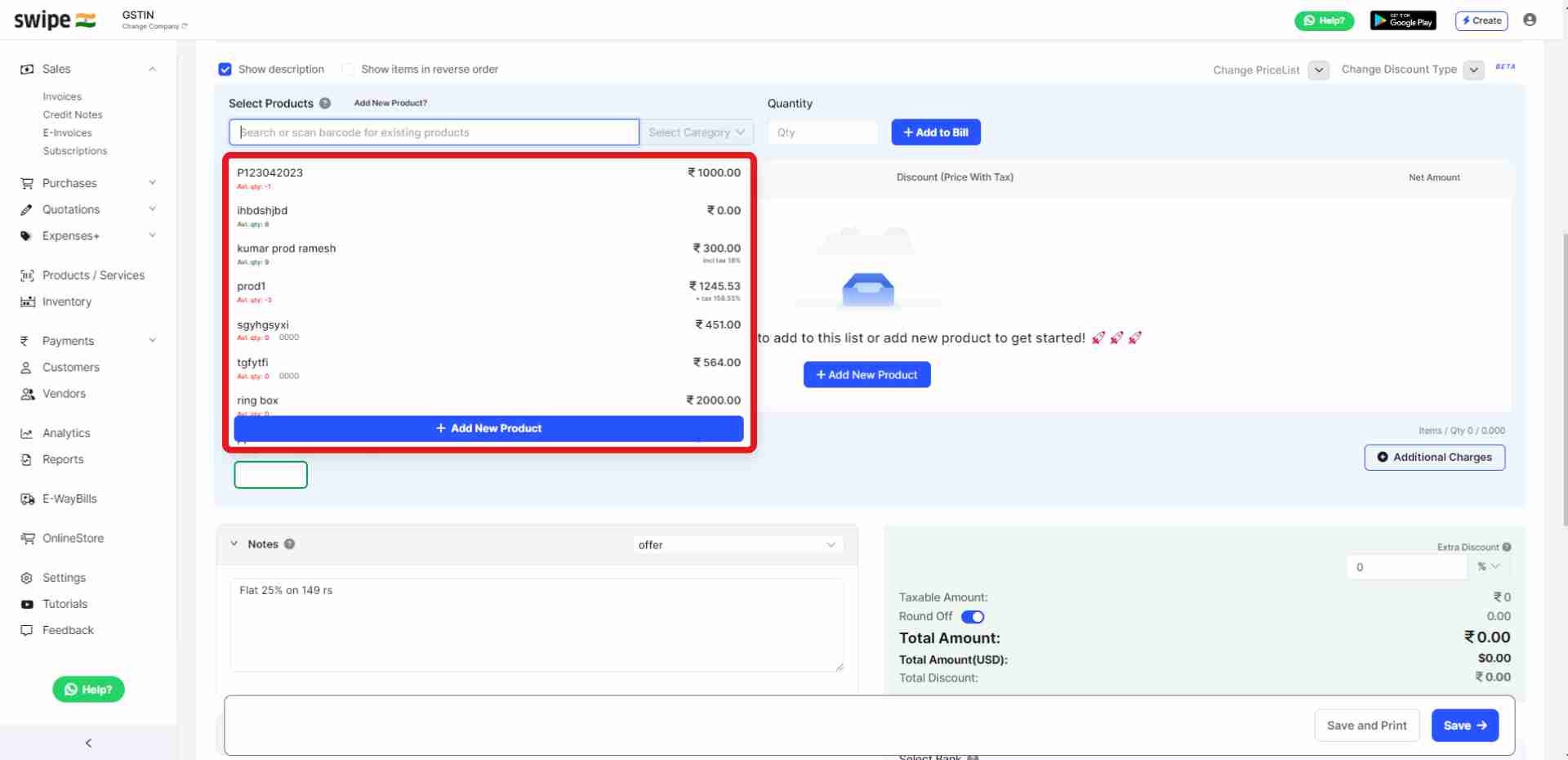Click the Settings gear icon
The width and height of the screenshot is (1568, 760).
27,578
